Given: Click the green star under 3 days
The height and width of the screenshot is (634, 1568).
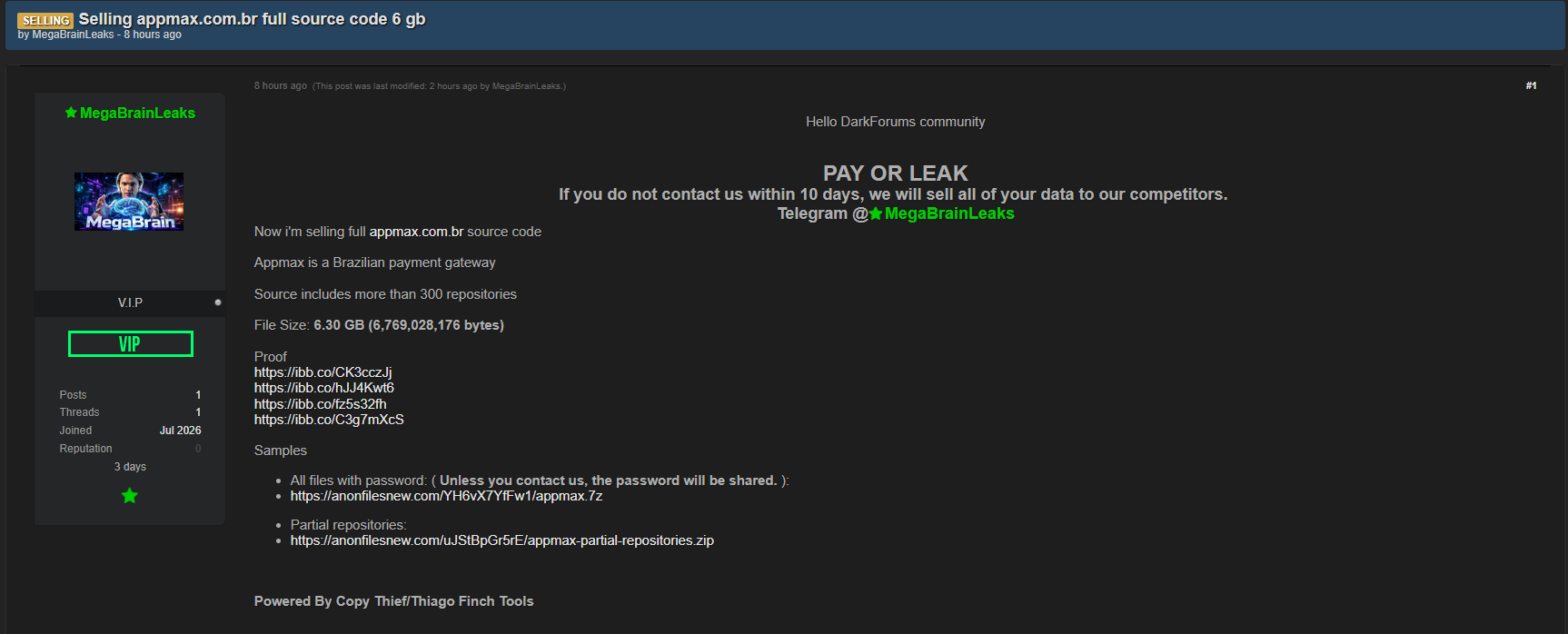Looking at the screenshot, I should click(130, 496).
